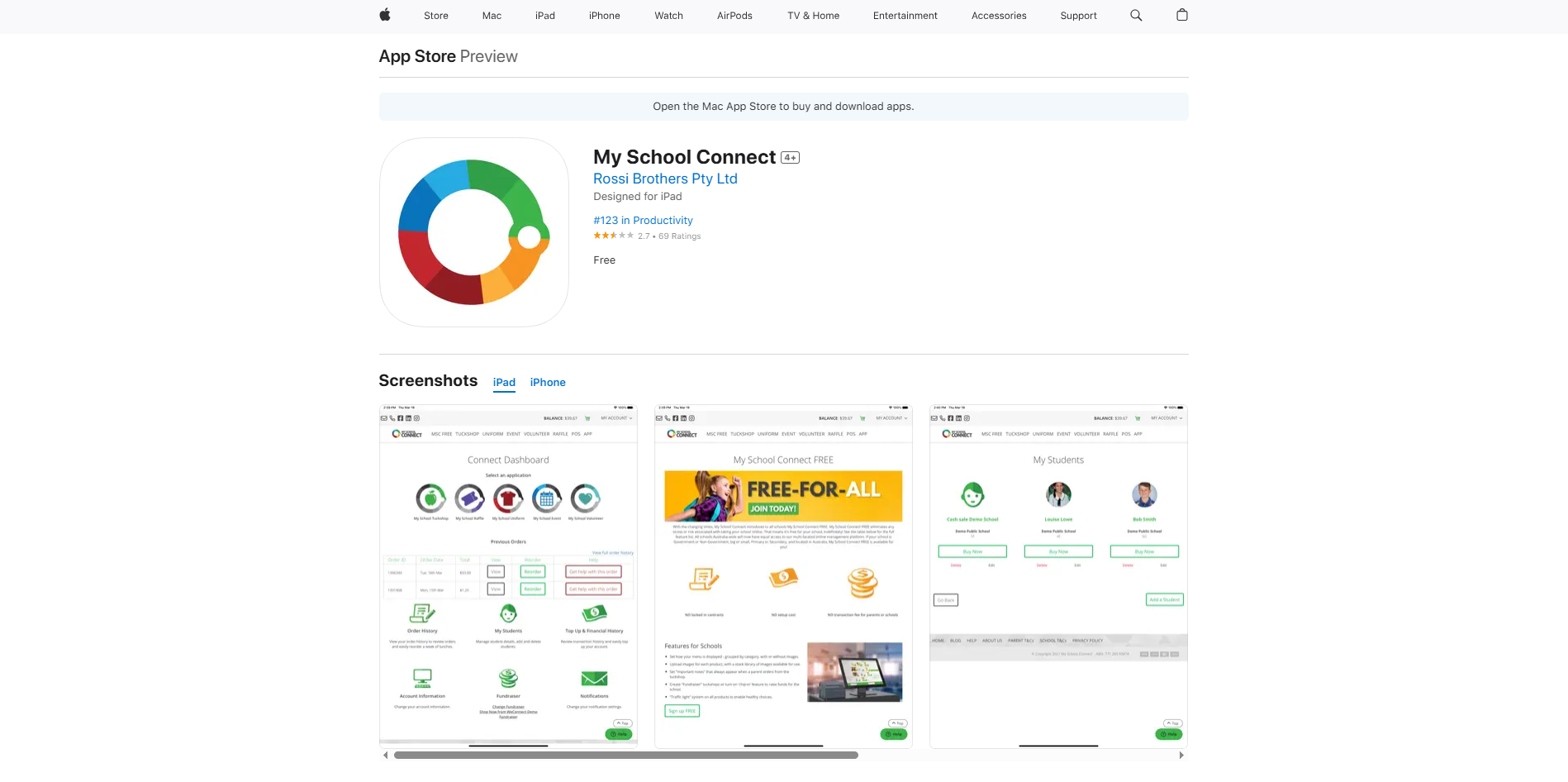Open the shopping bag icon
This screenshot has width=1568, height=782.
(x=1182, y=15)
